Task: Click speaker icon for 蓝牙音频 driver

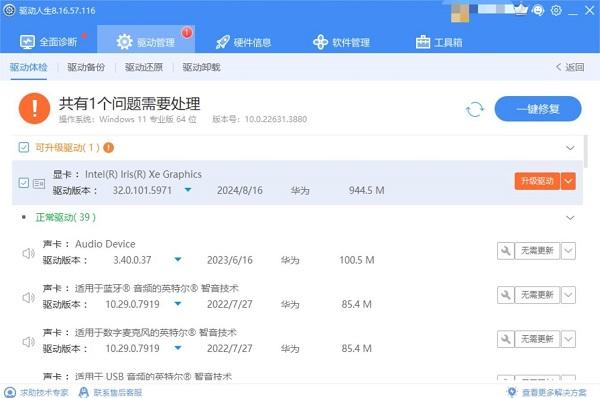Action: click(x=28, y=297)
